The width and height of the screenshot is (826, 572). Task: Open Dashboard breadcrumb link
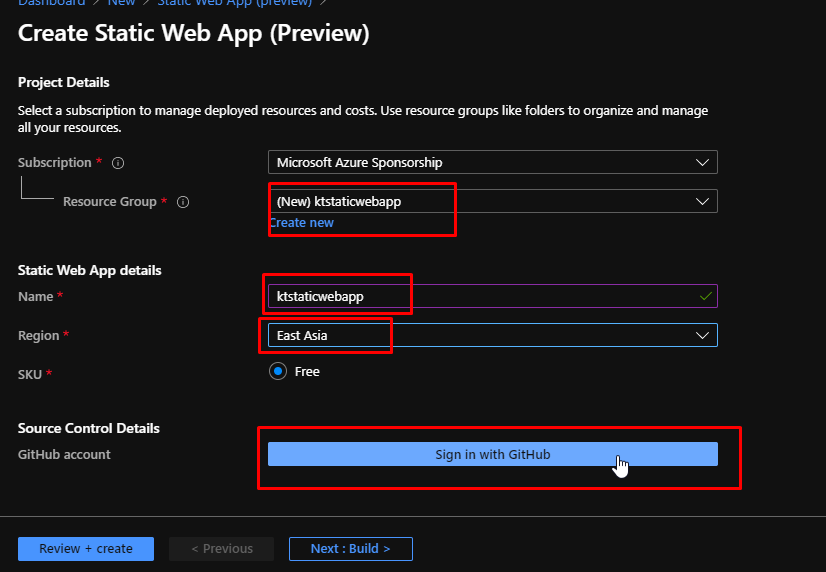pos(52,3)
